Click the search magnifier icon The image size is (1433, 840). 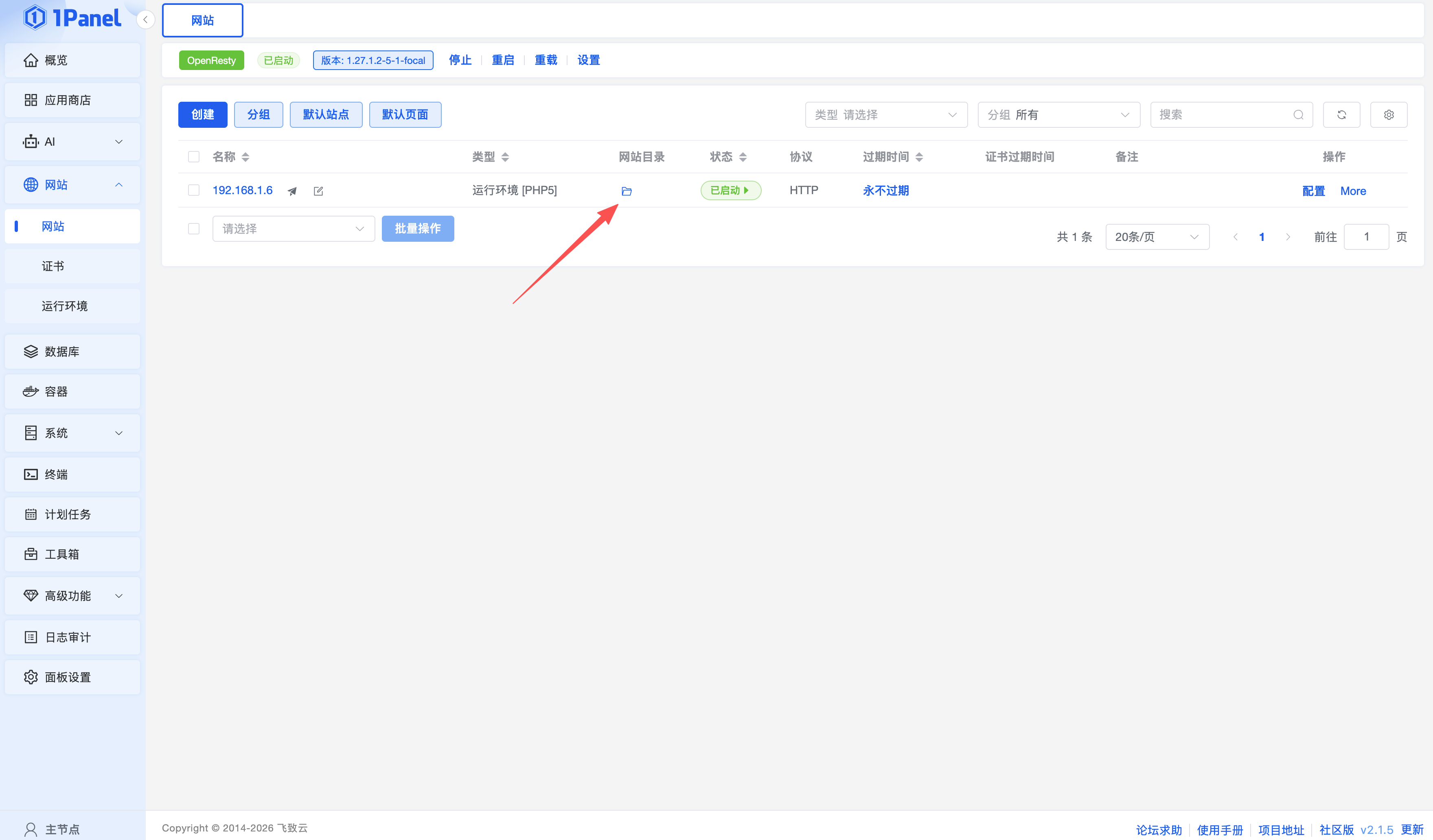click(1298, 115)
